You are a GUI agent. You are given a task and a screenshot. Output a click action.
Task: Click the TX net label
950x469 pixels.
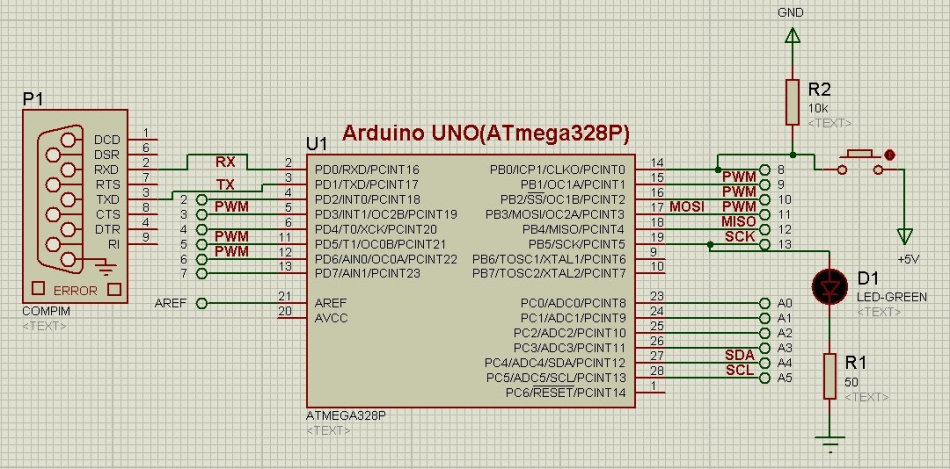click(x=227, y=184)
